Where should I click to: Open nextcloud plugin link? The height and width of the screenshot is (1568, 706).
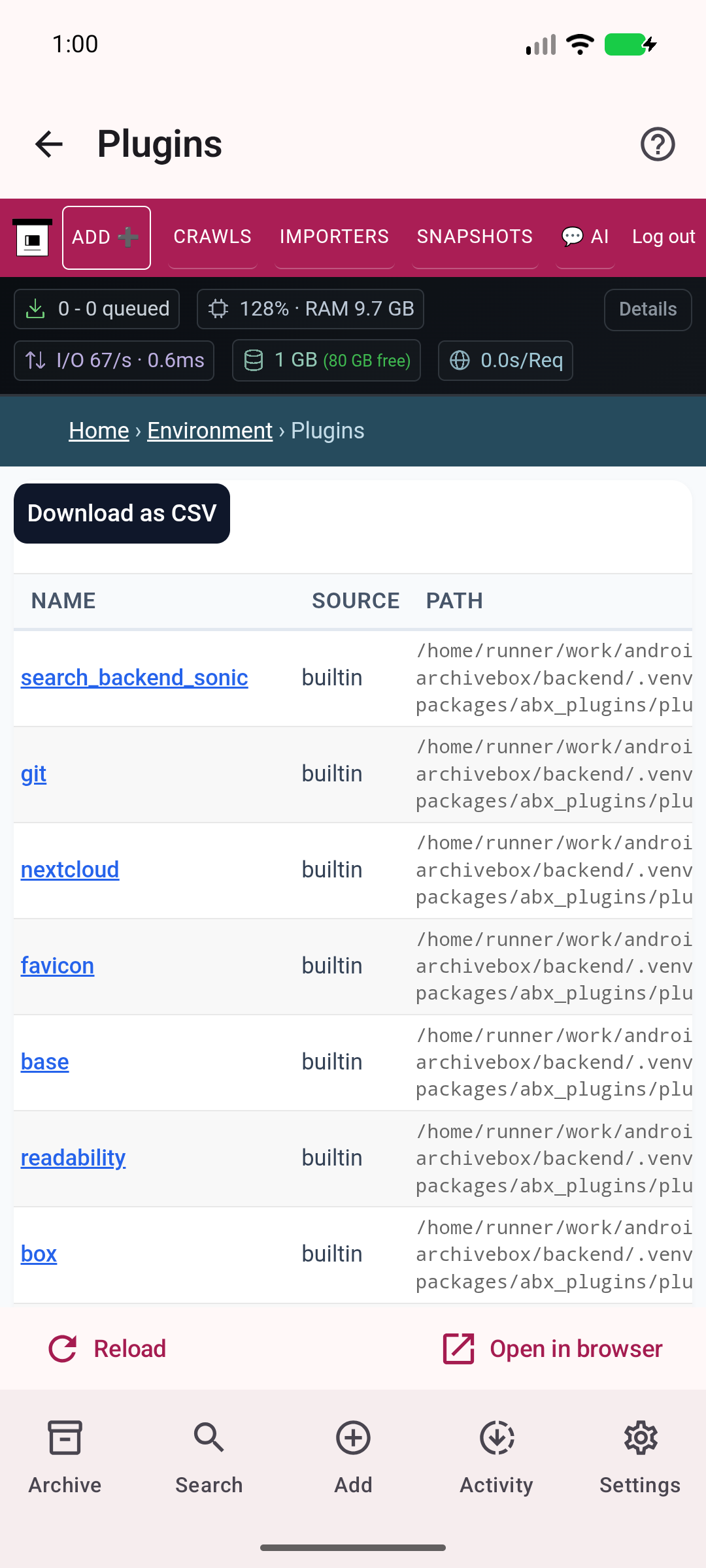70,870
